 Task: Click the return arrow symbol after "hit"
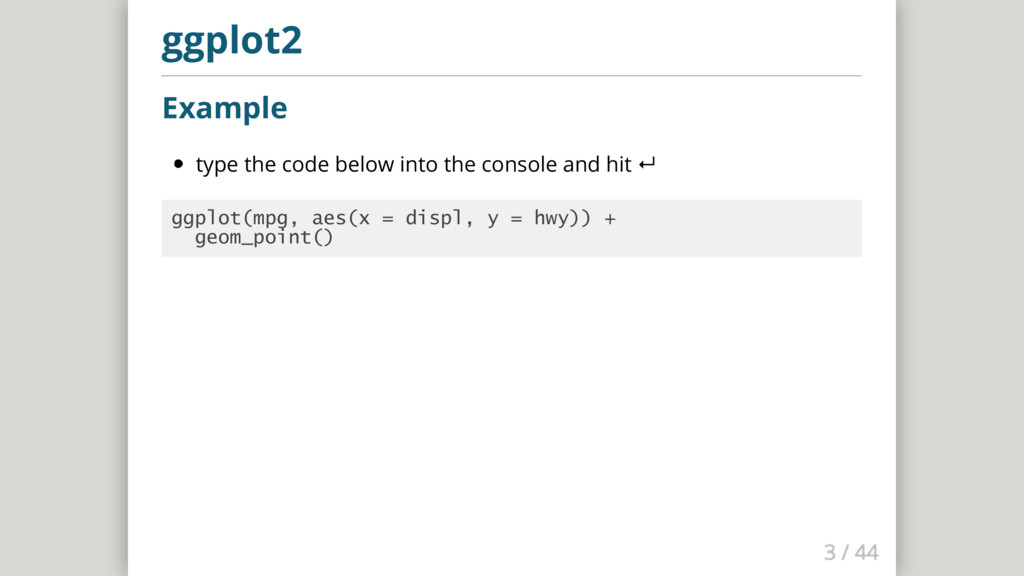pos(646,164)
